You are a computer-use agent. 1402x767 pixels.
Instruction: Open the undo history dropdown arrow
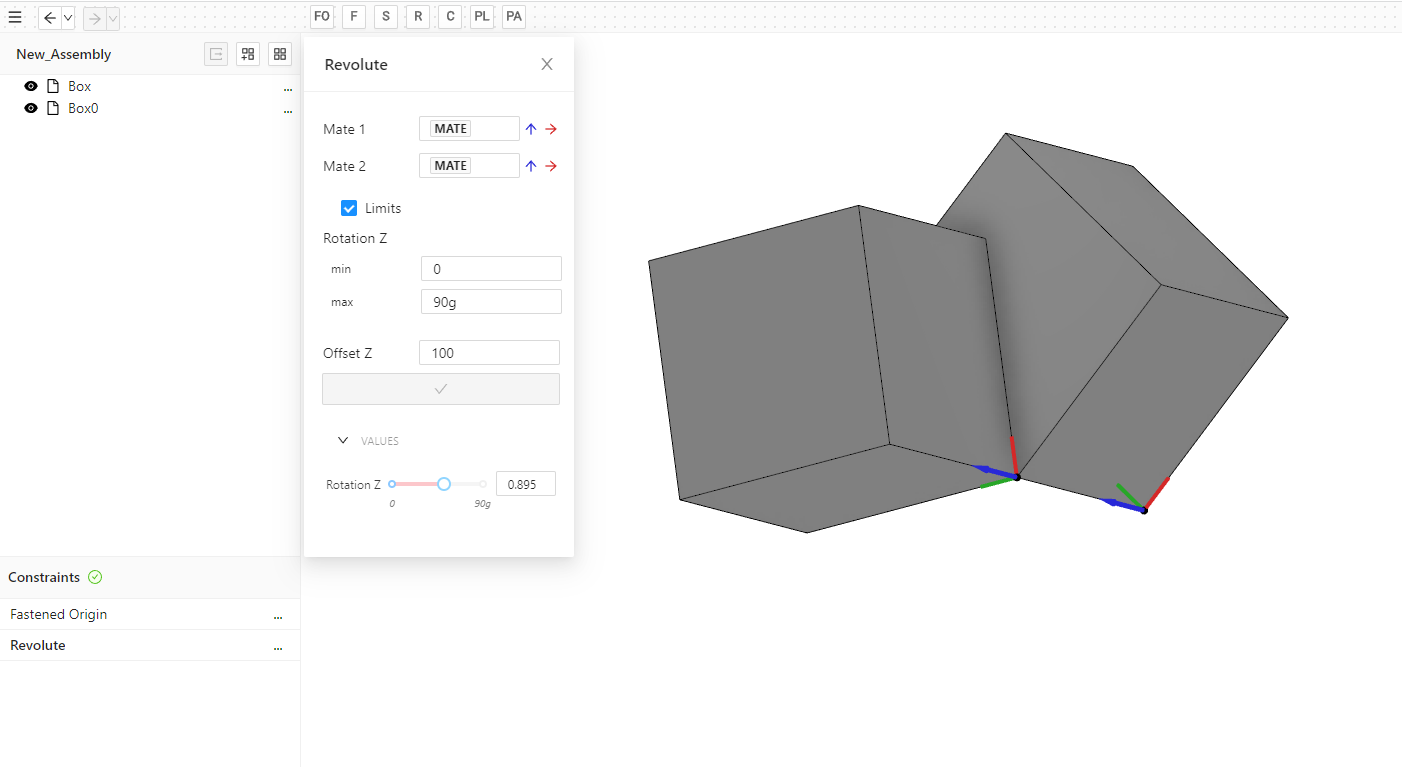tap(68, 18)
